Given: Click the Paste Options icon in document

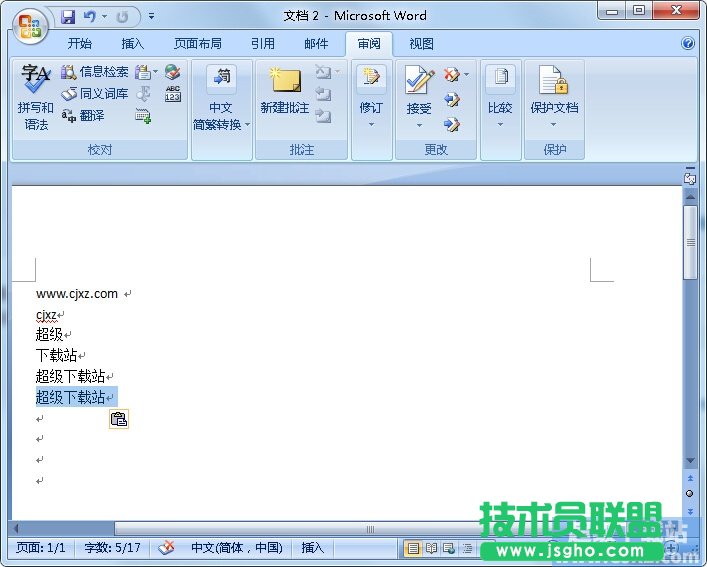Looking at the screenshot, I should coord(118,419).
